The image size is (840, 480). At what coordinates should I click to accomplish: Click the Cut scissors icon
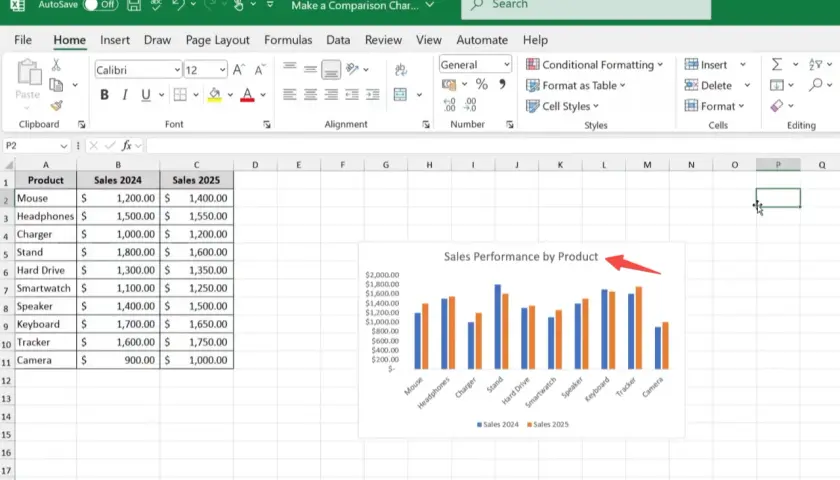click(56, 65)
